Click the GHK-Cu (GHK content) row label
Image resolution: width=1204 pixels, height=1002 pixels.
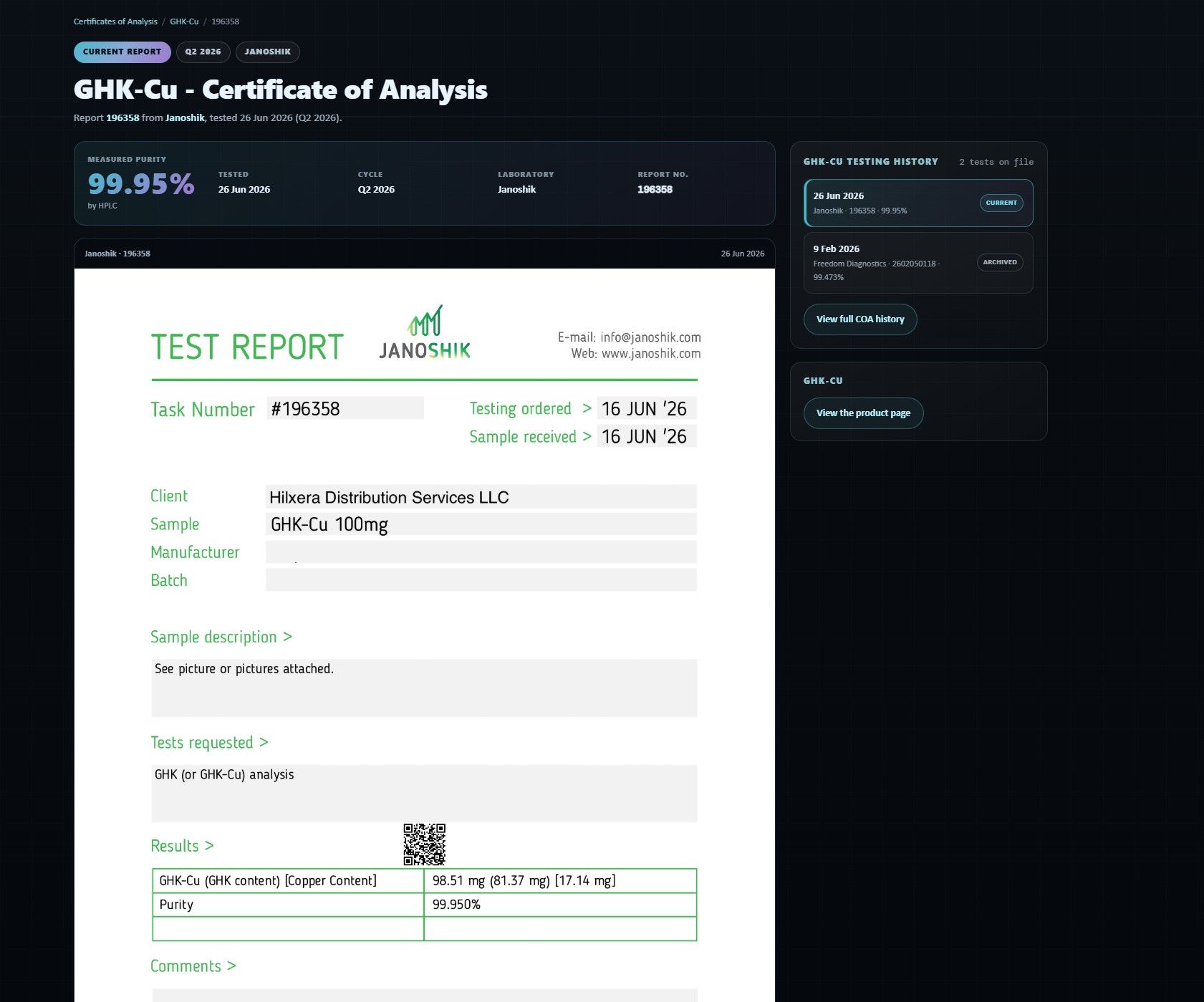click(x=268, y=881)
